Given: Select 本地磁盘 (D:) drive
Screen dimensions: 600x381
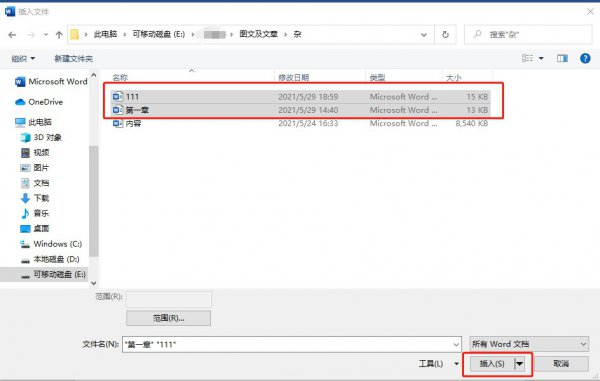Looking at the screenshot, I should [50, 259].
